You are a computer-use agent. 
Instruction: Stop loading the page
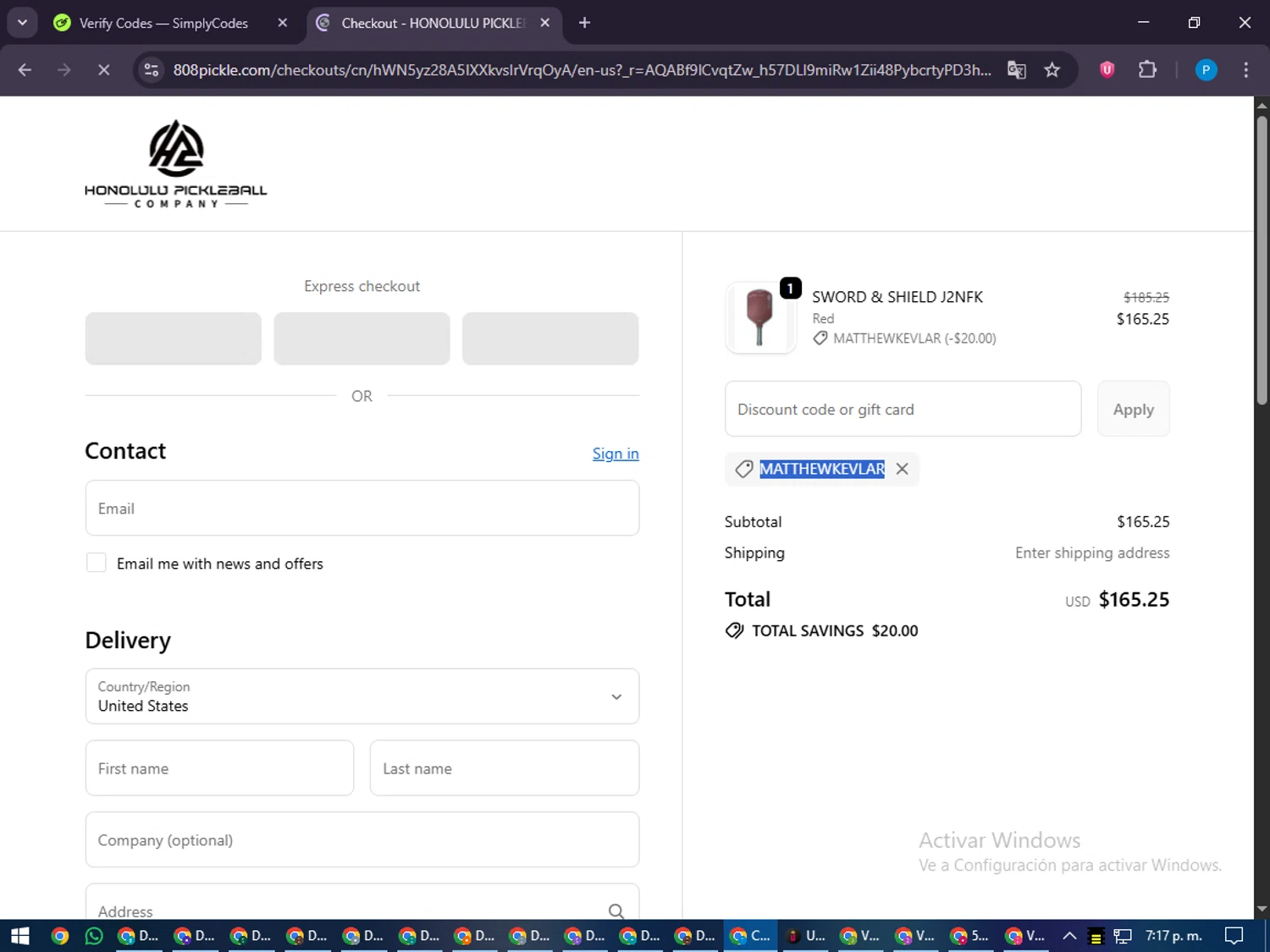click(x=103, y=69)
